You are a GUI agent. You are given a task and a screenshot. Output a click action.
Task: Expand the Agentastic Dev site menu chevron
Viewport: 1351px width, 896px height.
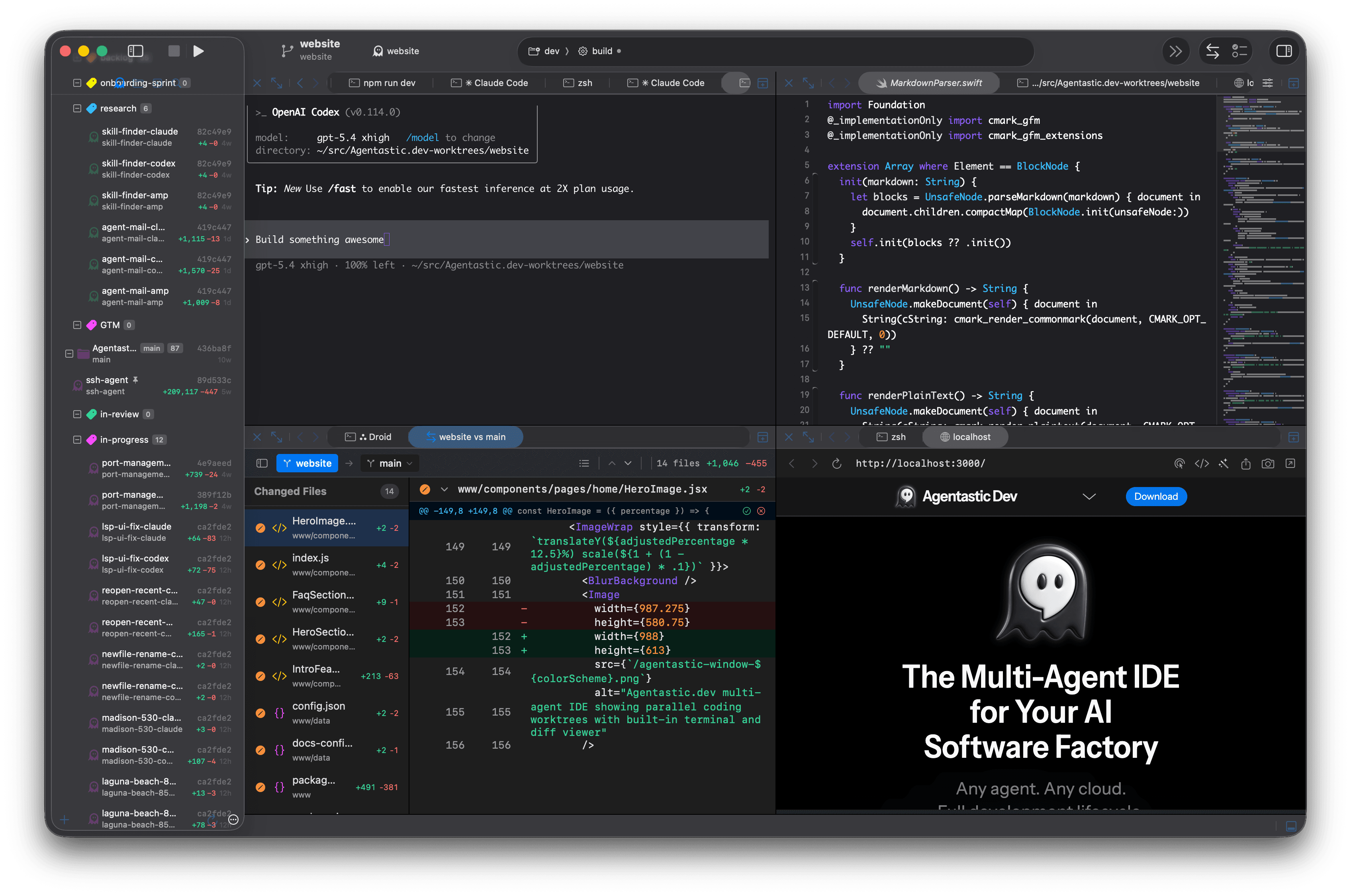(x=1089, y=497)
